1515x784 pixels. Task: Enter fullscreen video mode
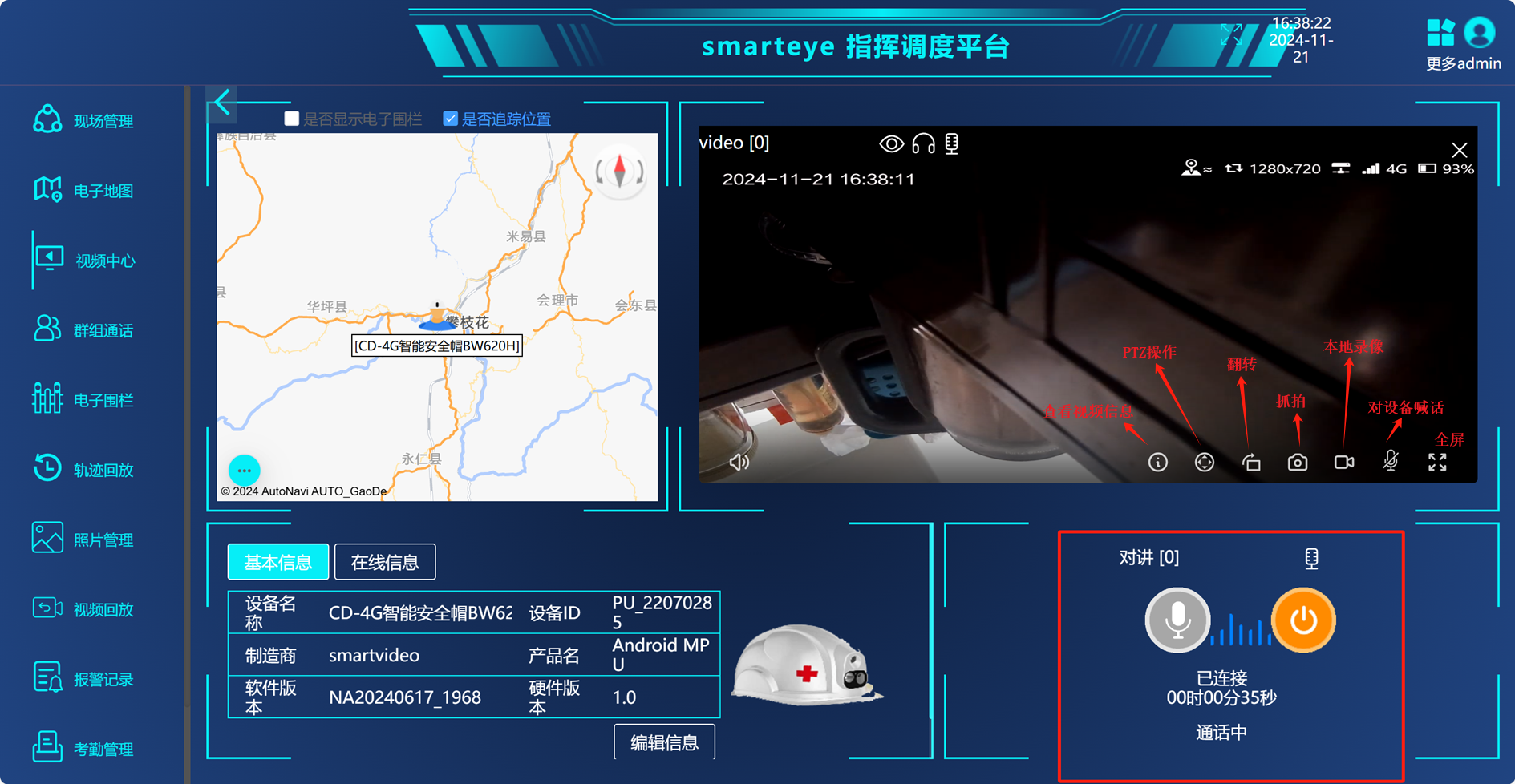[x=1437, y=463]
